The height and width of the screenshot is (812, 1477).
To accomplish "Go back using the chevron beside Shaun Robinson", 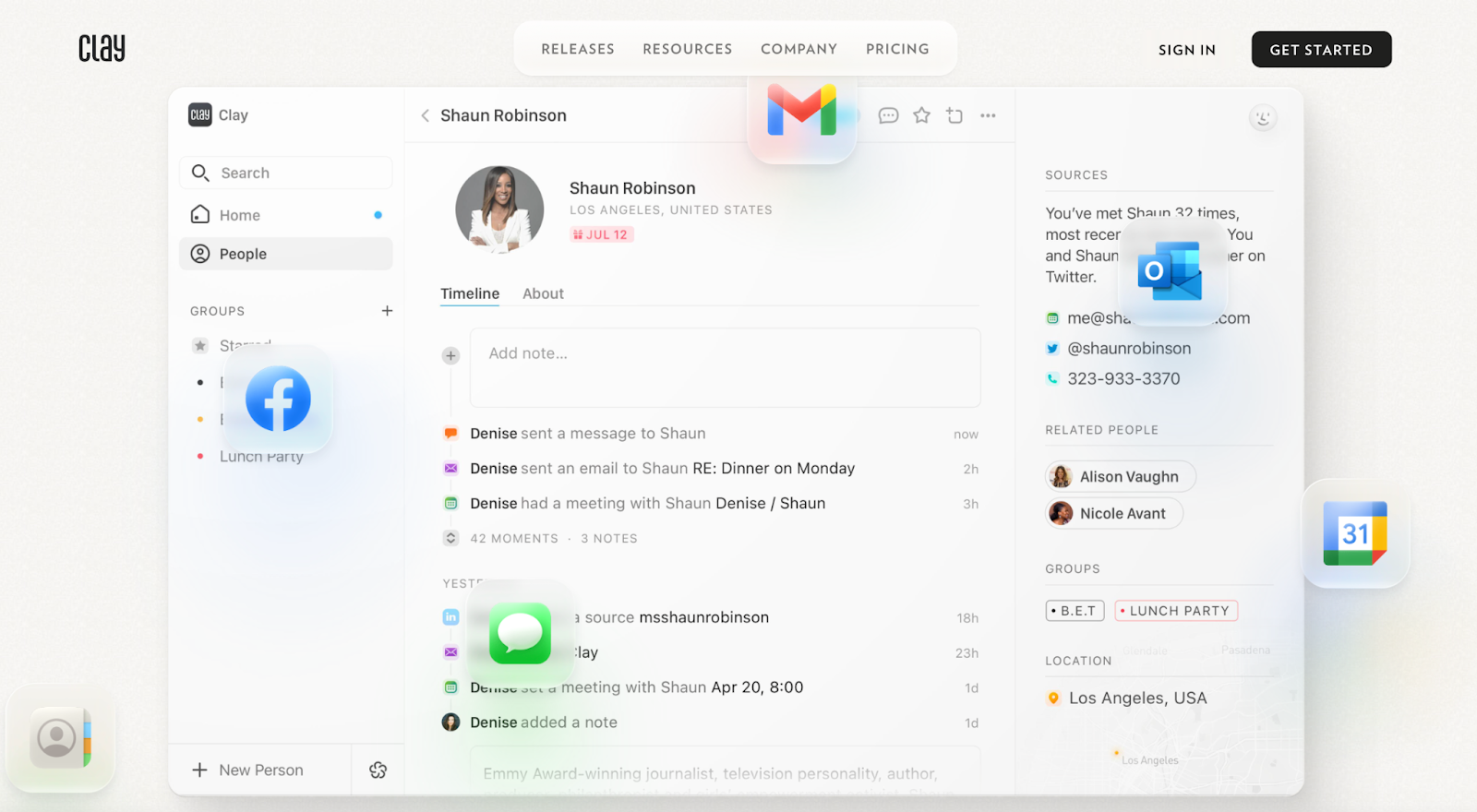I will tap(425, 115).
